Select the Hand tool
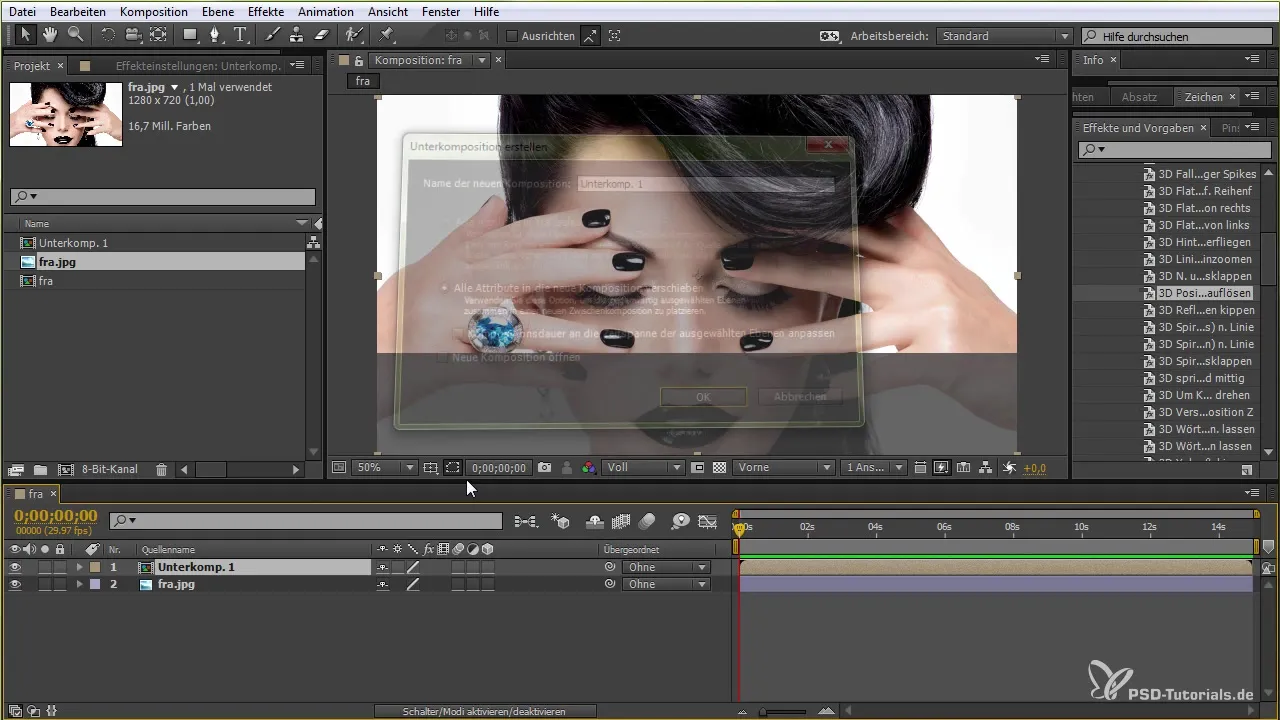Screen dimensions: 1280x720 point(50,35)
